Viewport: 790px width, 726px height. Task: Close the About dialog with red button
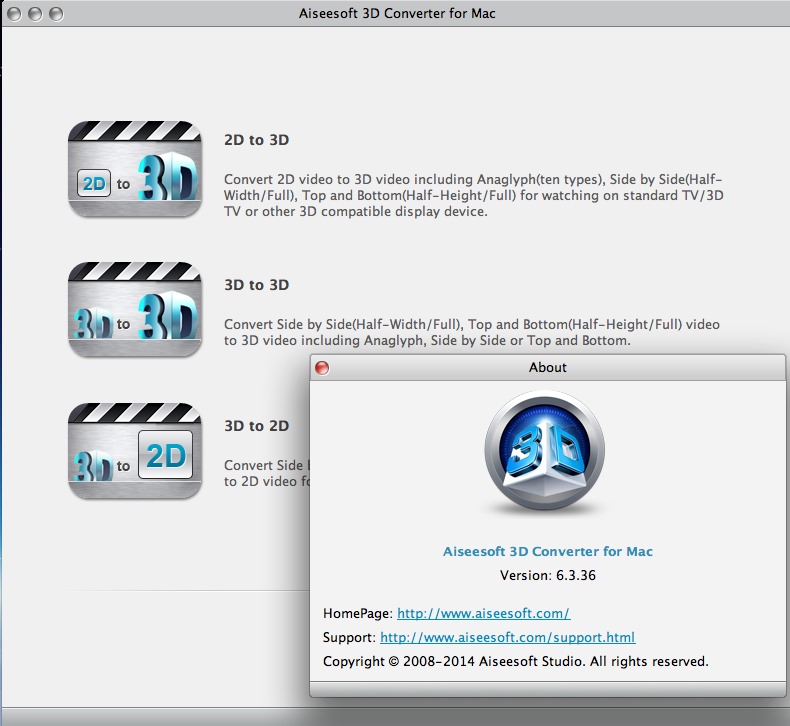pos(322,368)
